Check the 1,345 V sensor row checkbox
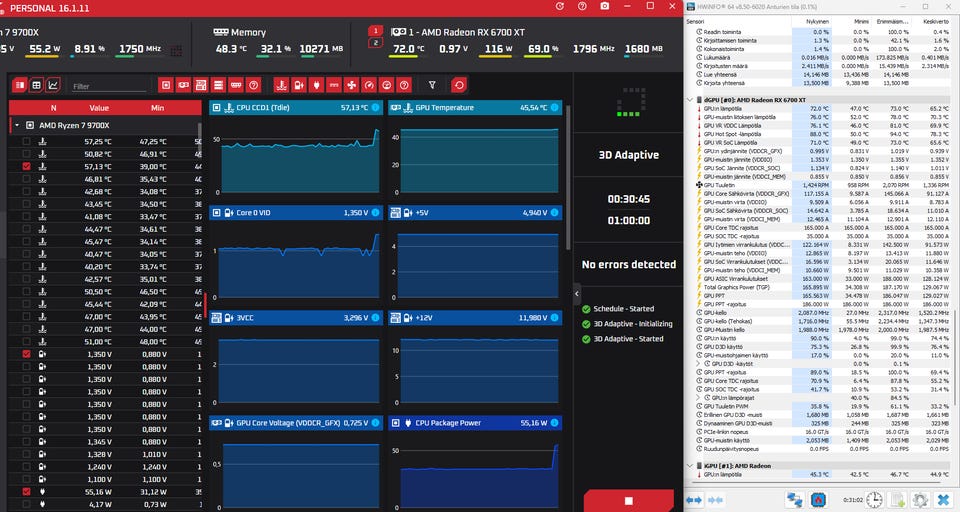The image size is (960, 512). [x=26, y=442]
